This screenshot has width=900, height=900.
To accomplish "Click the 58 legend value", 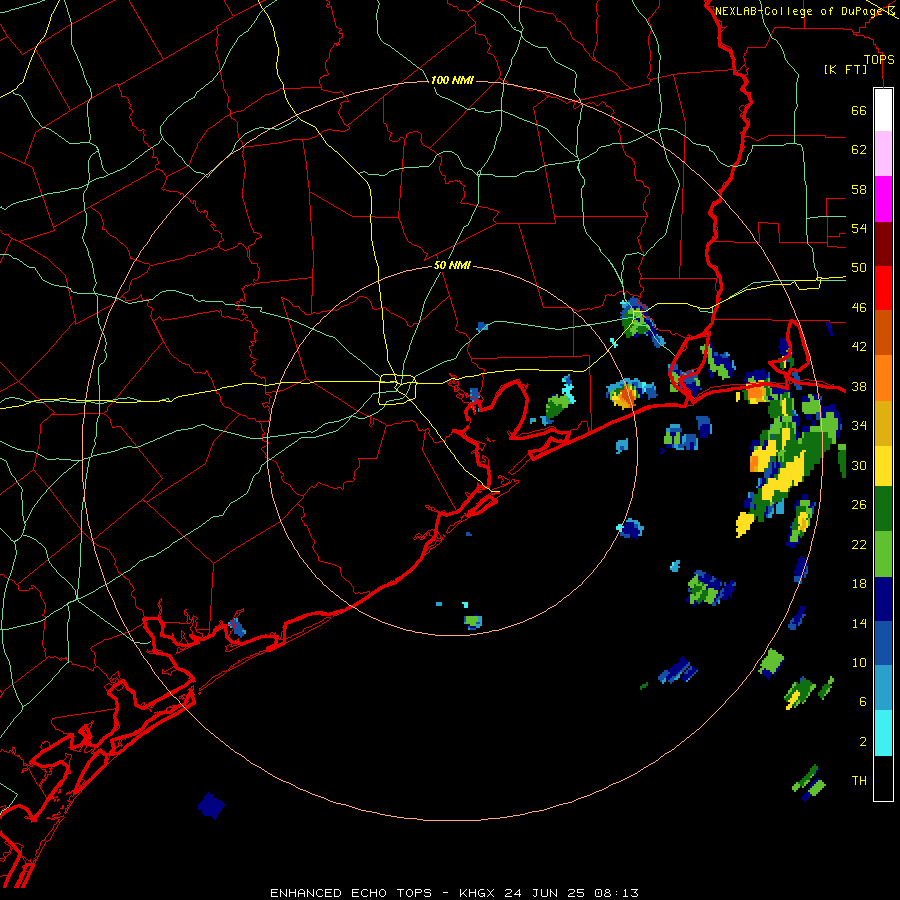I will (x=859, y=189).
